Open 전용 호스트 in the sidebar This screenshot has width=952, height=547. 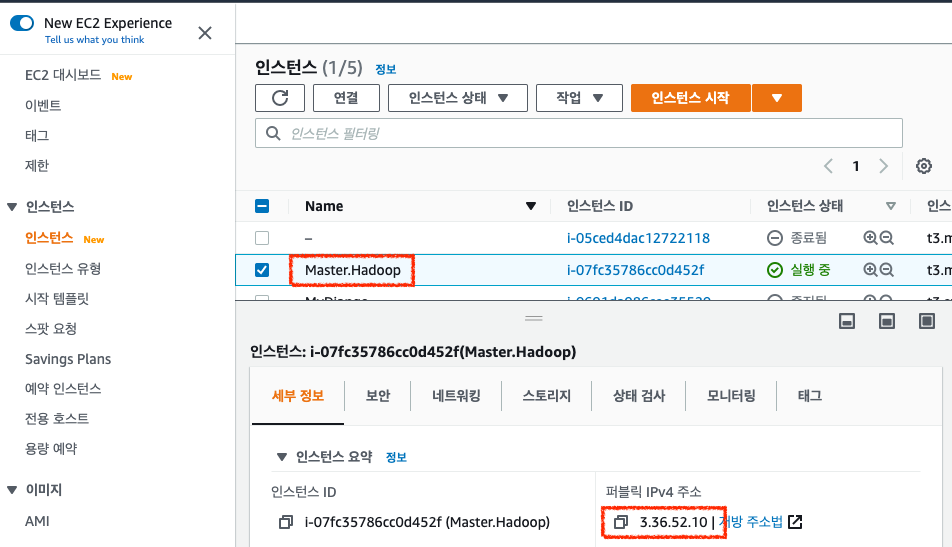tap(57, 418)
